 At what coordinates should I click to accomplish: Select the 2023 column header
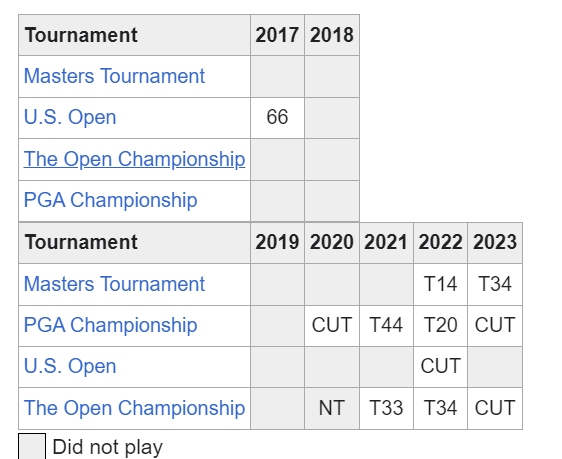(495, 242)
